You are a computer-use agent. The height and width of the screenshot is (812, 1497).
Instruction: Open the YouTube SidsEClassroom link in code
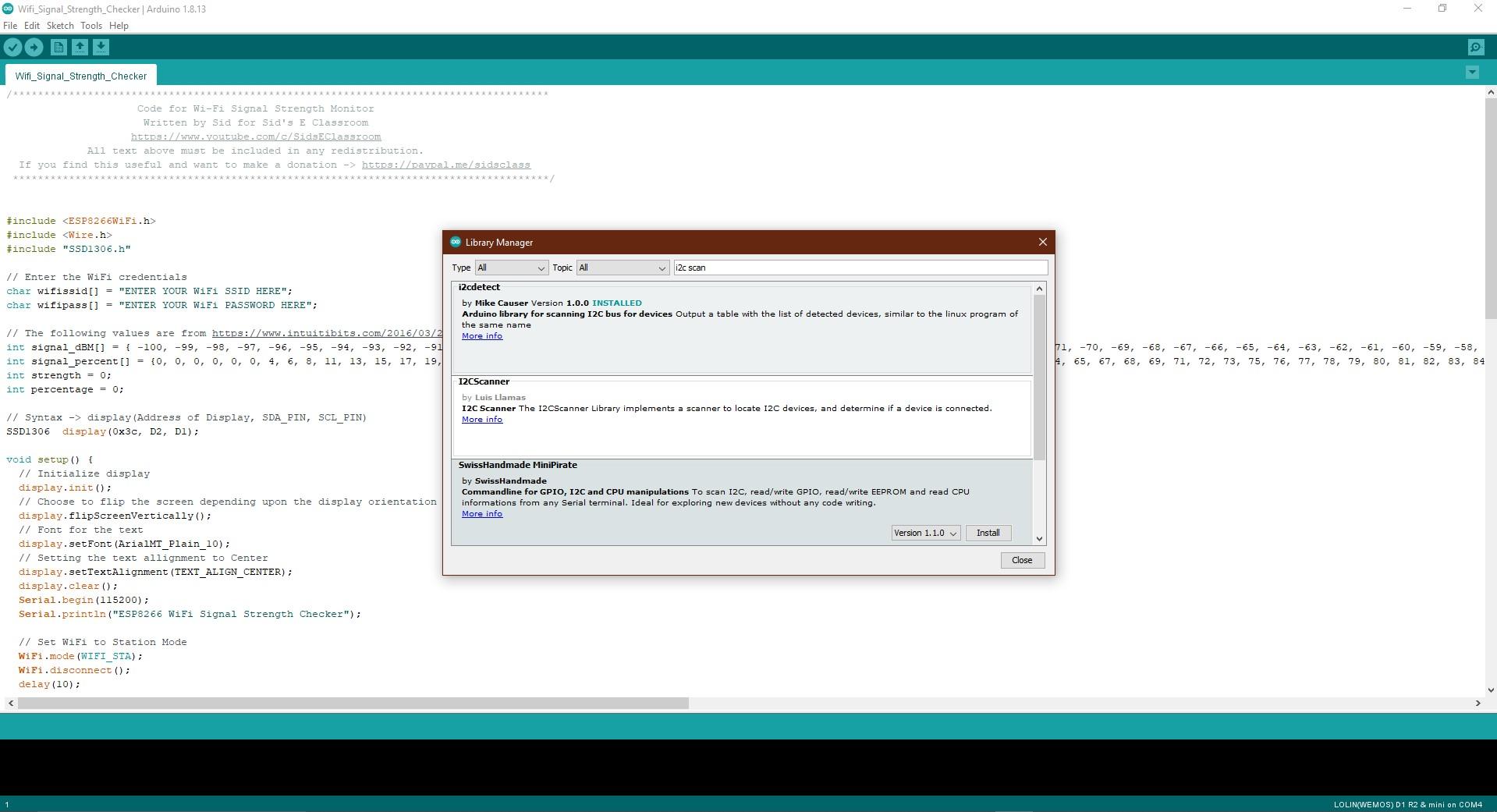[x=256, y=137]
